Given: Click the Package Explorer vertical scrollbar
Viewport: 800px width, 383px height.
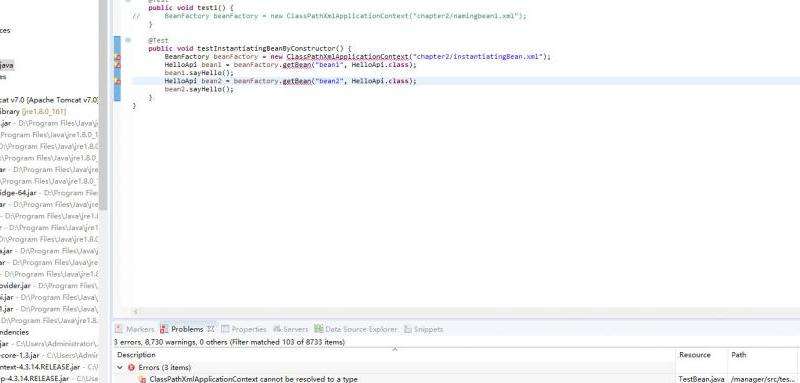Looking at the screenshot, I should click(x=104, y=105).
